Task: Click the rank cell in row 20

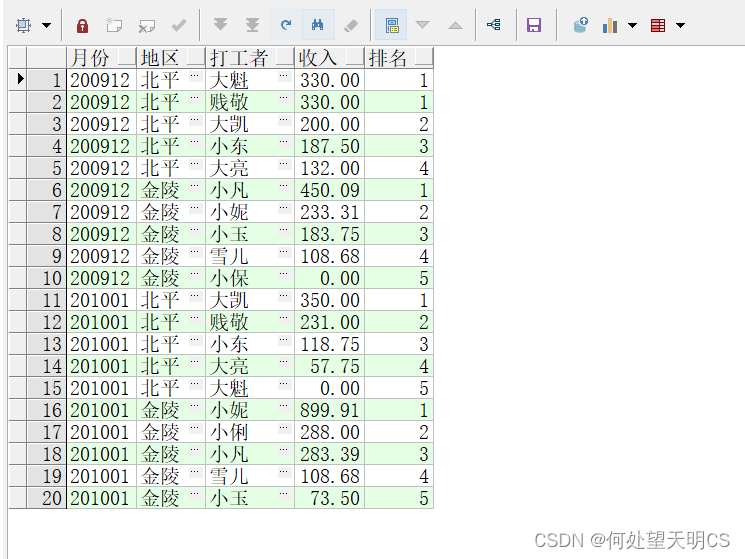Action: coord(399,498)
